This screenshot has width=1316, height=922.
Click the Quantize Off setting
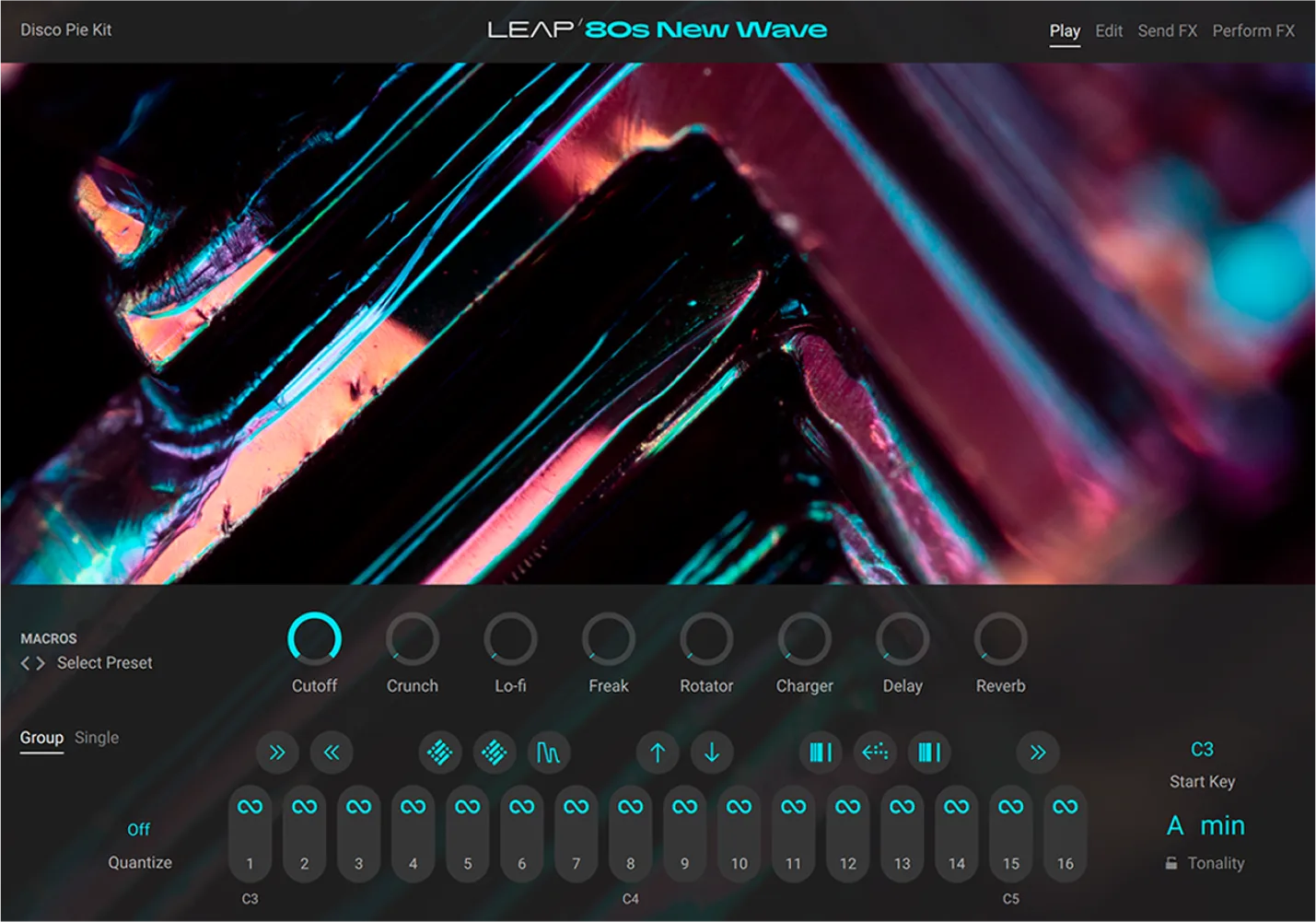139,829
